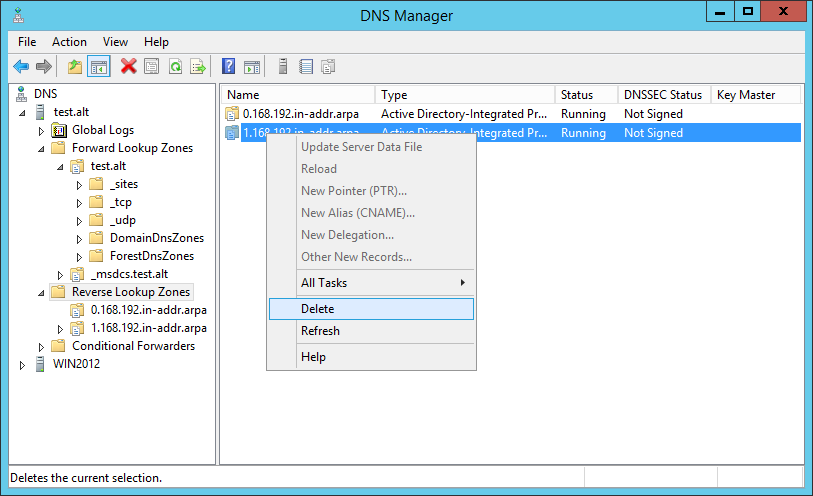Open the Action menu
This screenshot has height=496, width=813.
(69, 42)
